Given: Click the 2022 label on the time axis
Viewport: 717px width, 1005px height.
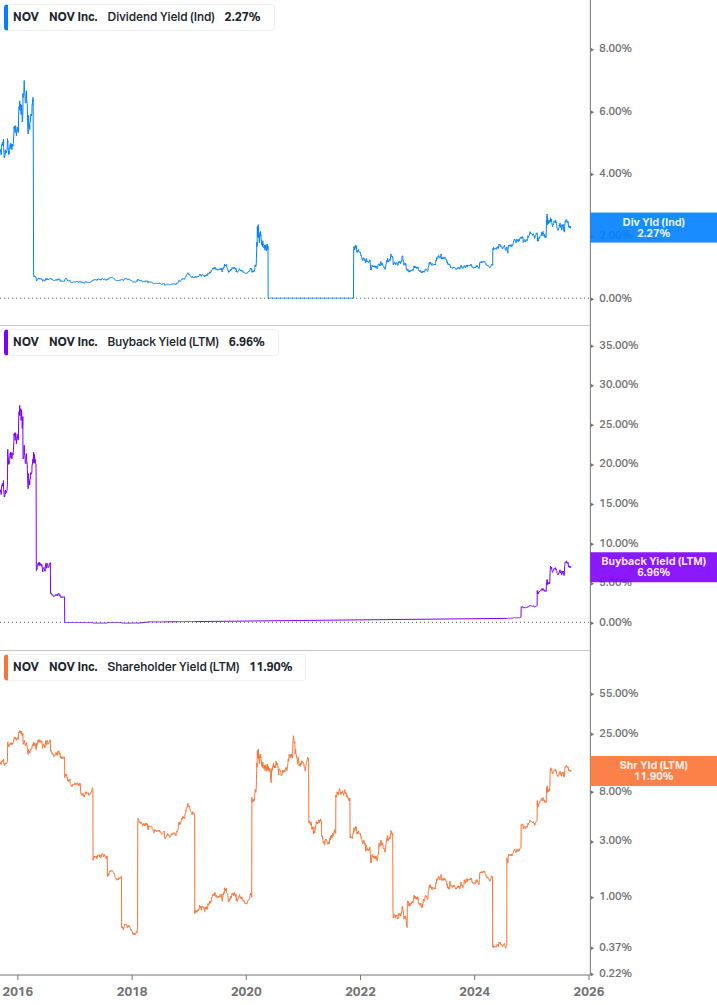Looking at the screenshot, I should coord(360,992).
